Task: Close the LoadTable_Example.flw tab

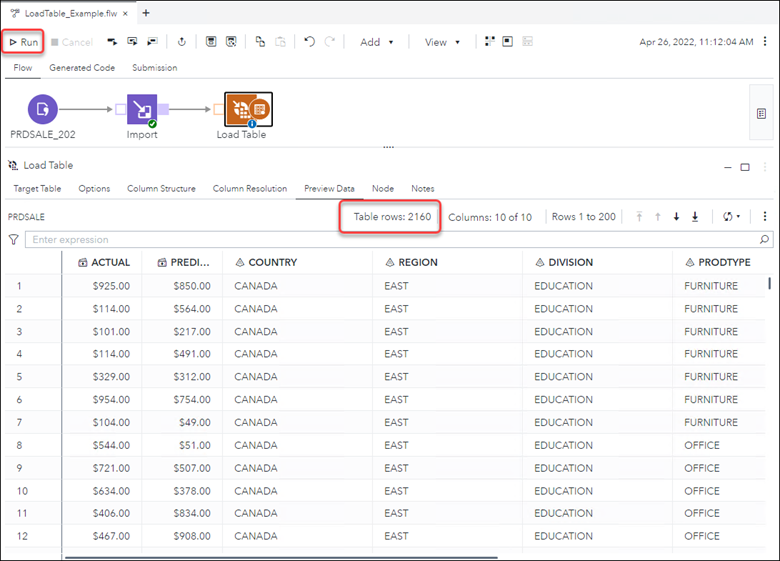Action: (125, 13)
